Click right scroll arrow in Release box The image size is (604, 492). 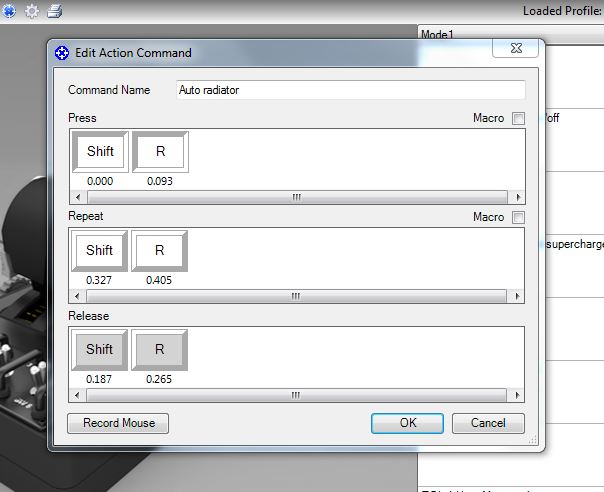coord(517,395)
